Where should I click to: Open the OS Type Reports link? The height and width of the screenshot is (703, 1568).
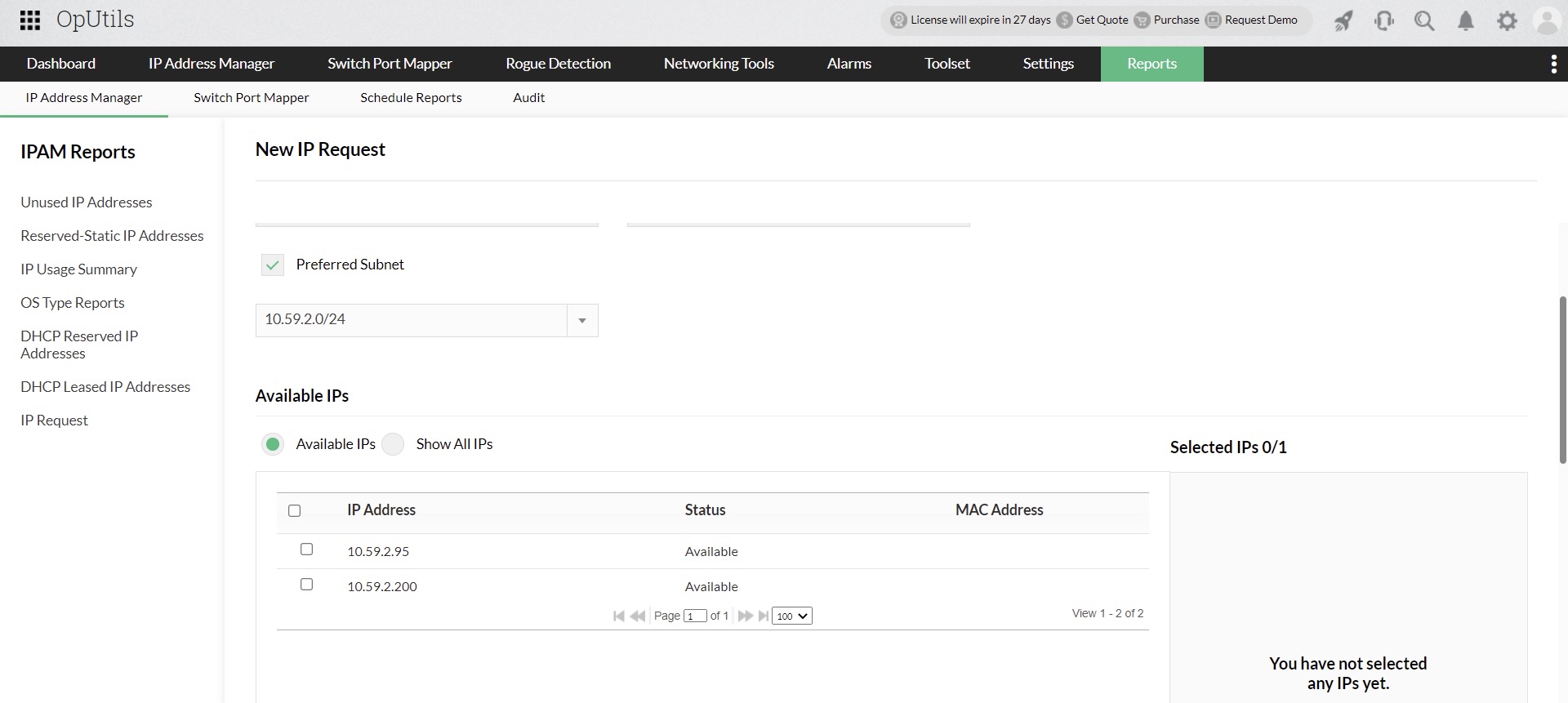[73, 303]
